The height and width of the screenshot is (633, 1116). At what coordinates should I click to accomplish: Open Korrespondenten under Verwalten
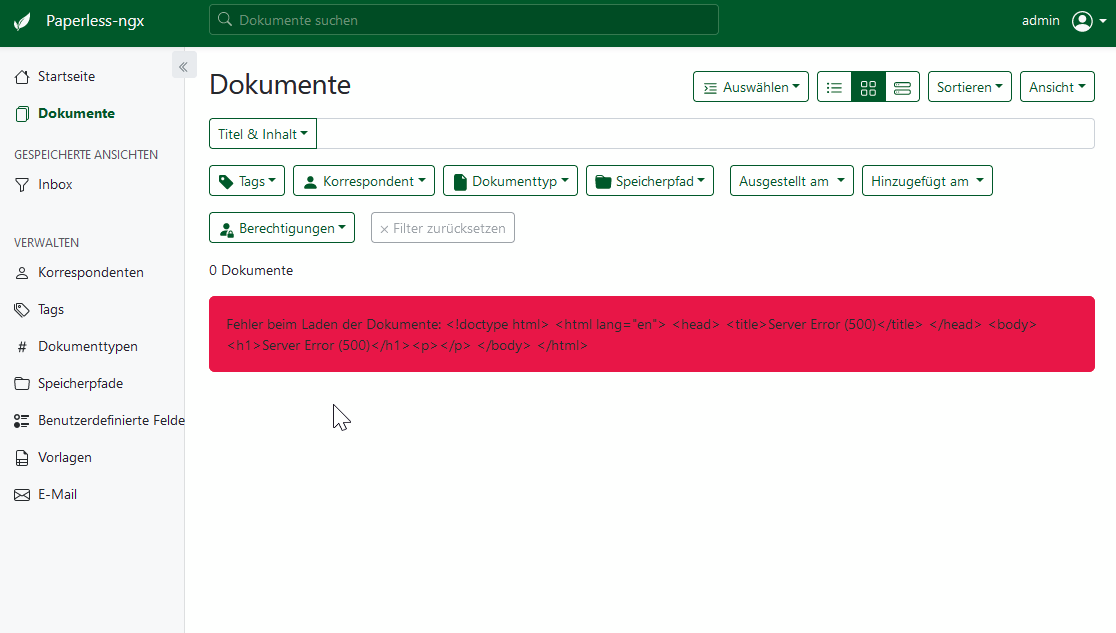(x=91, y=272)
